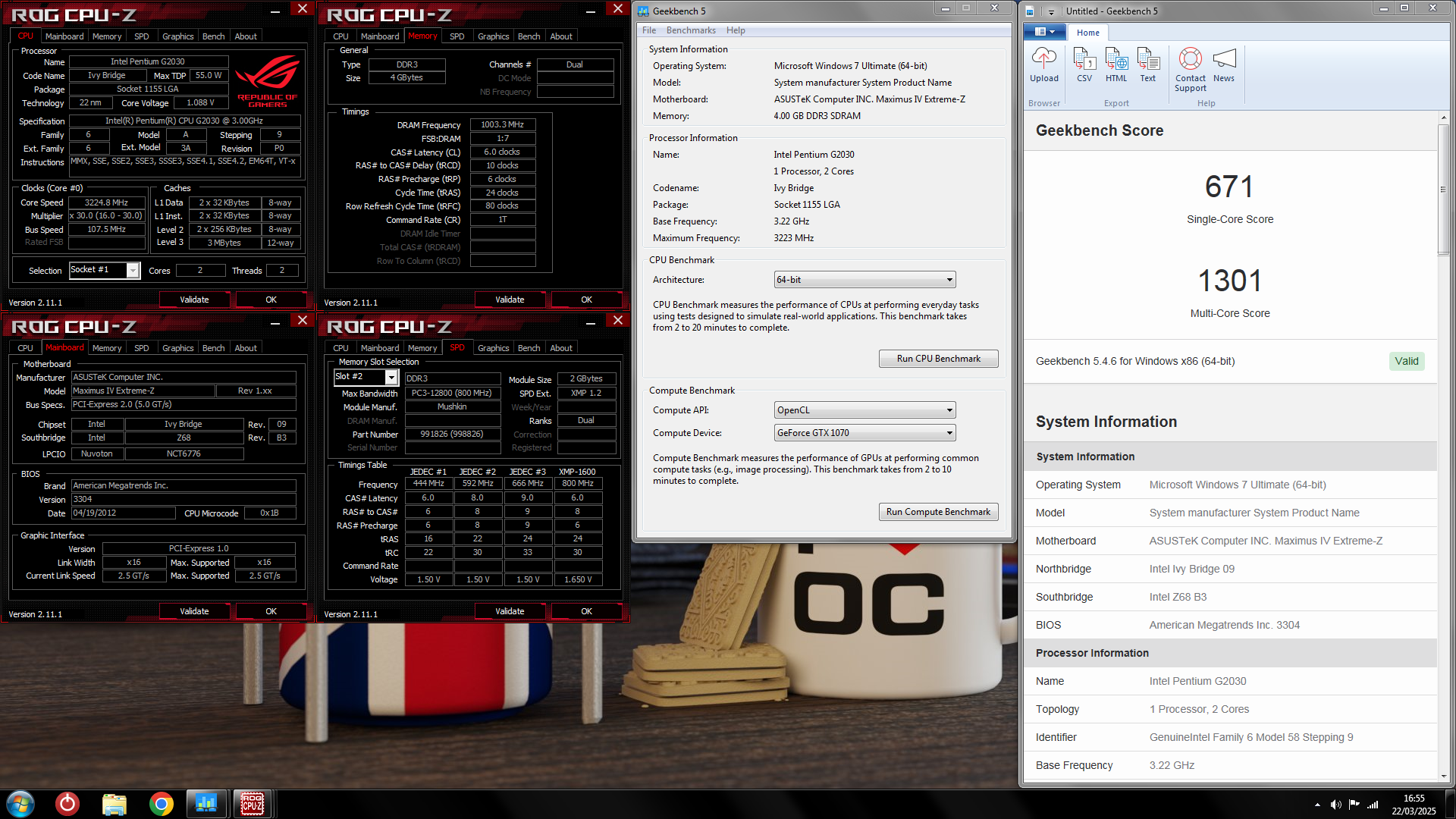This screenshot has width=1456, height=819.
Task: Open Windows Start button
Action: pyautogui.click(x=20, y=804)
